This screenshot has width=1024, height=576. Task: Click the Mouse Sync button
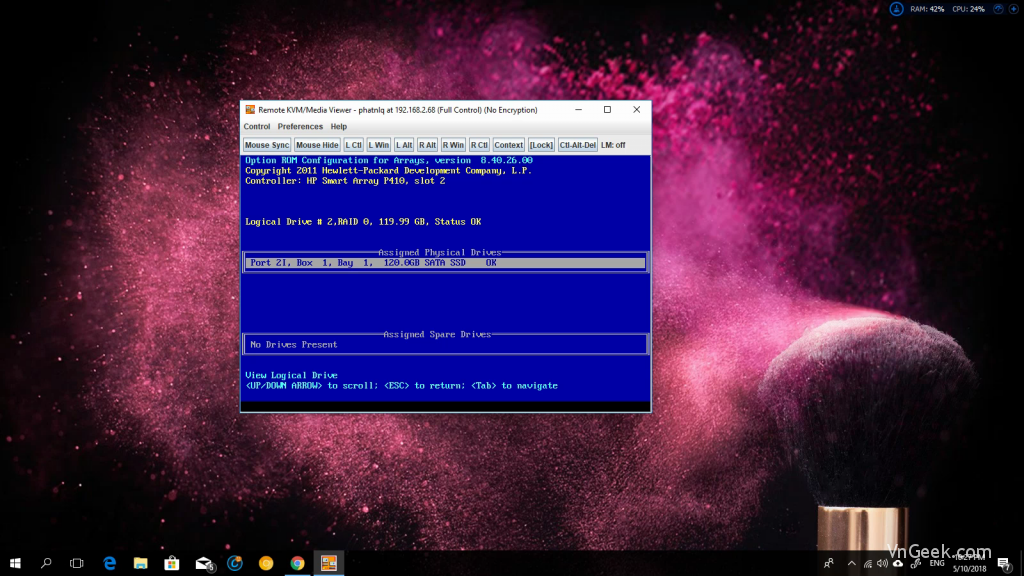click(x=266, y=145)
